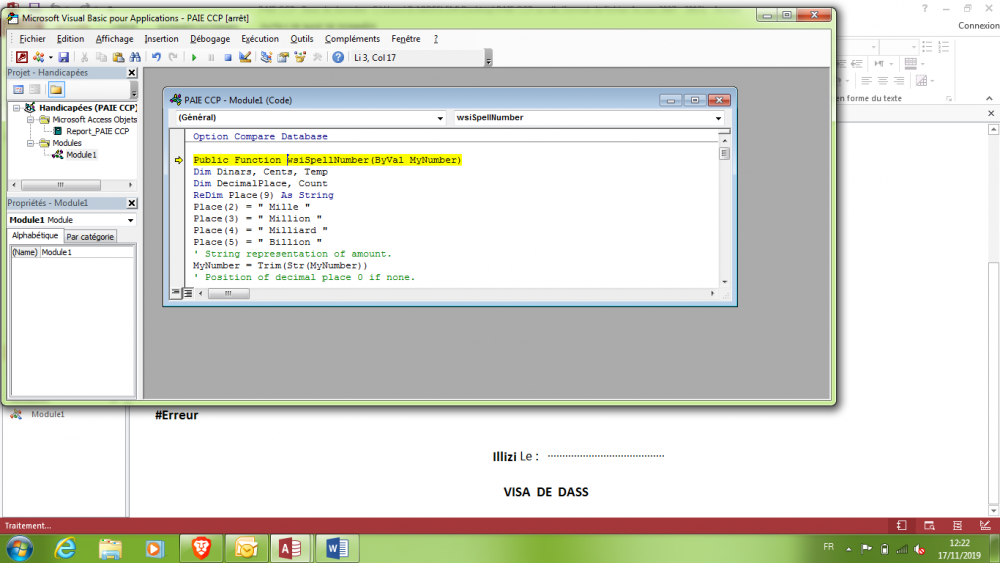1000x563 pixels.
Task: Reset execution with the blue stop square
Action: (x=228, y=57)
